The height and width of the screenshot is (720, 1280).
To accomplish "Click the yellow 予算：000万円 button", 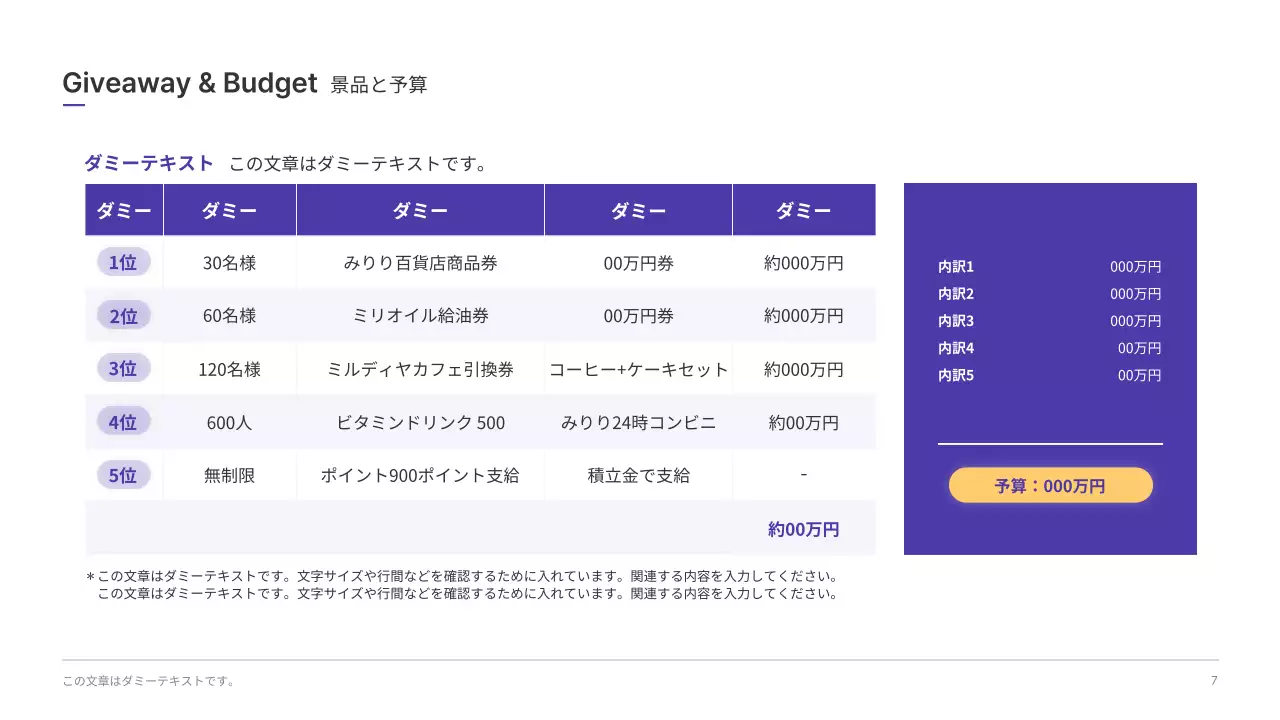I will tap(1050, 486).
